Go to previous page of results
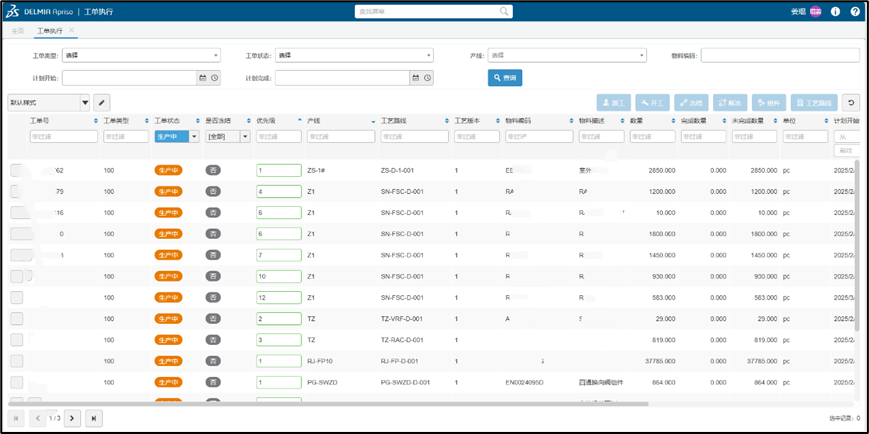The height and width of the screenshot is (434, 869). pyautogui.click(x=38, y=418)
